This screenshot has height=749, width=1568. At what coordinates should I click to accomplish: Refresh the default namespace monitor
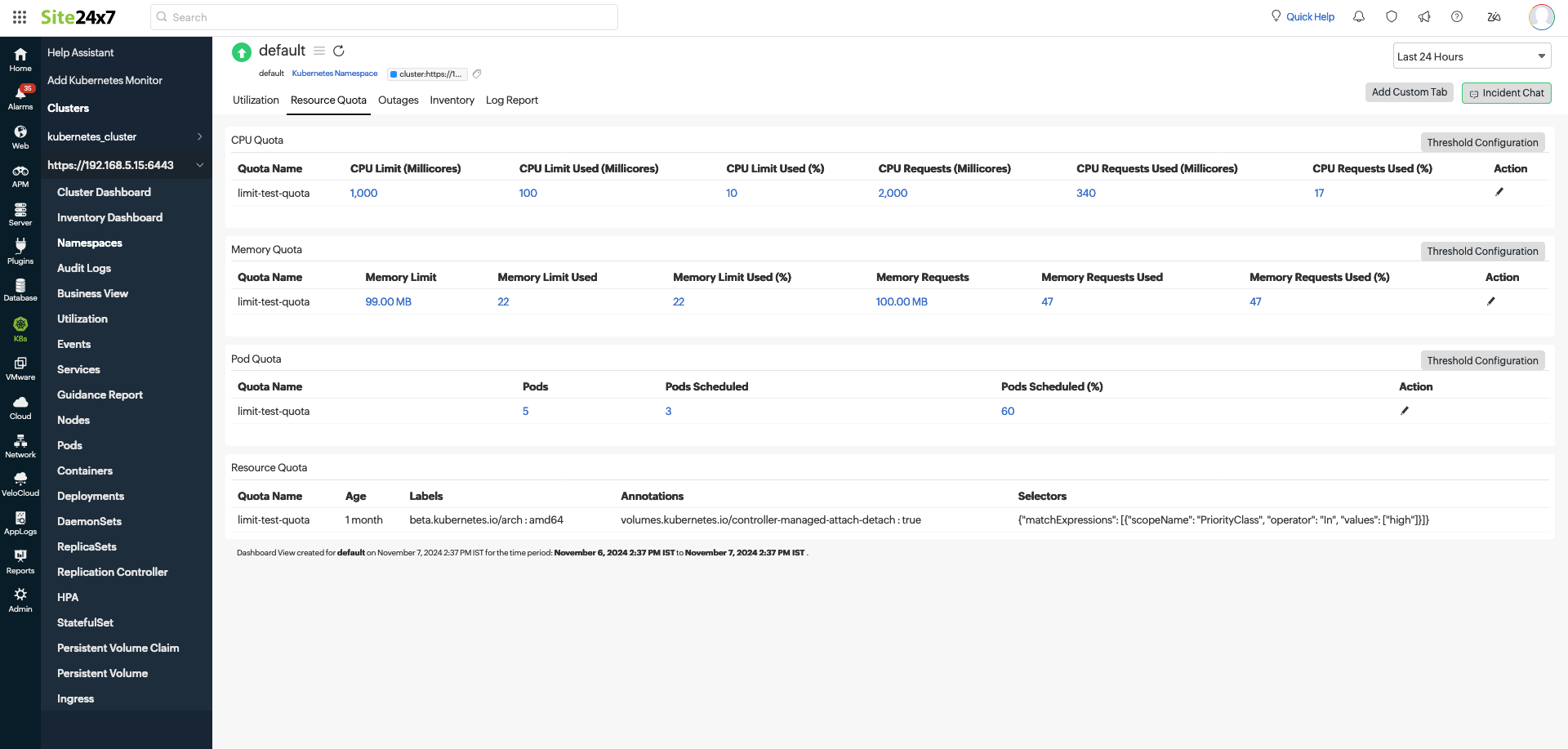[339, 51]
